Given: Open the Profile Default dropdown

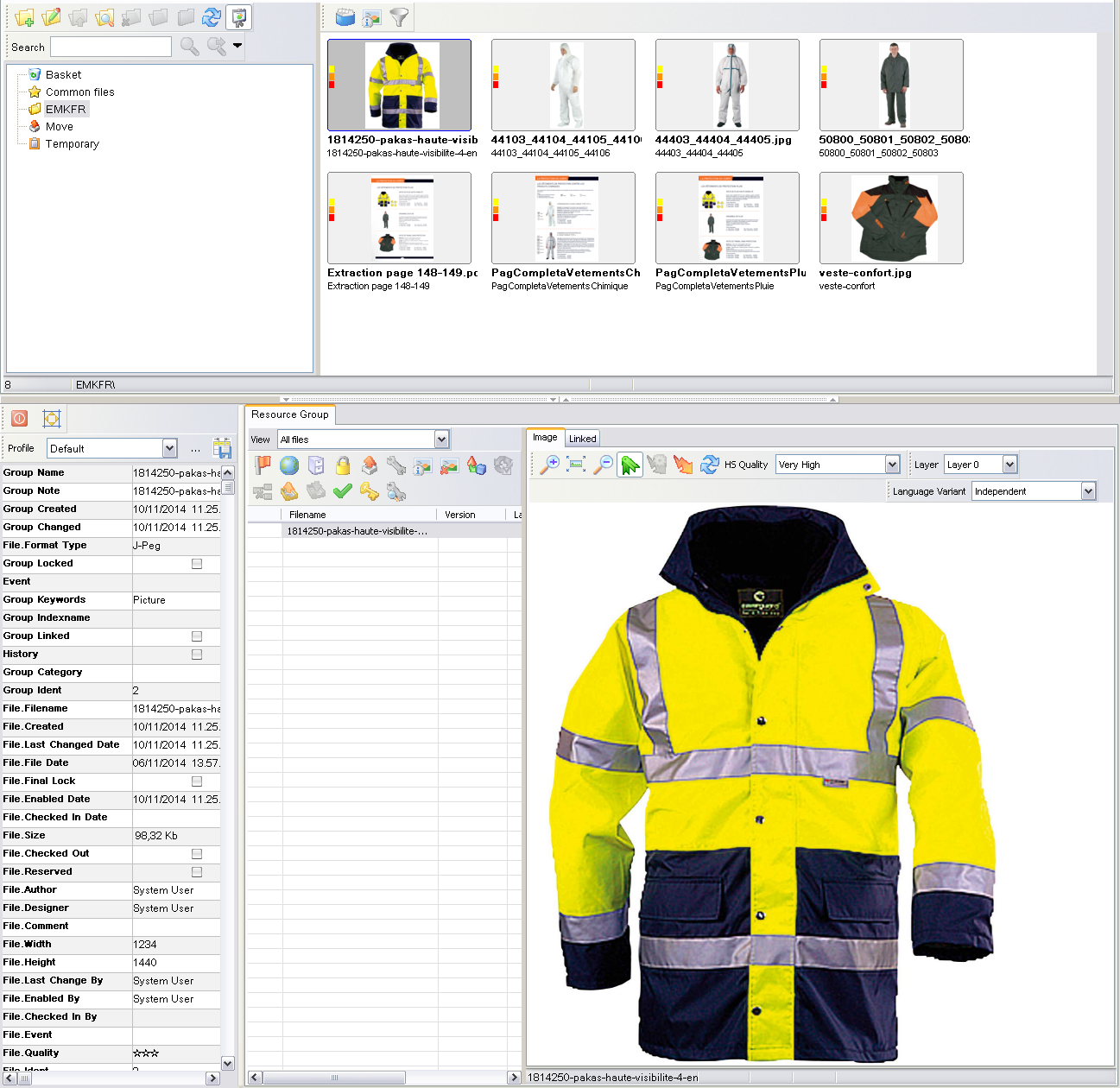Looking at the screenshot, I should (x=169, y=448).
